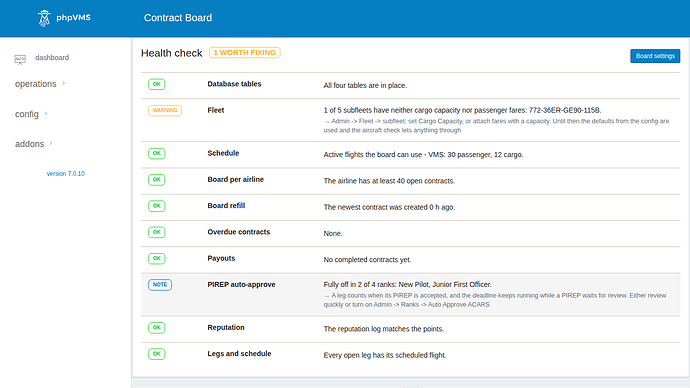Click the Admin -> Fleet -> subfleet hint
The image size is (690, 388).
click(x=496, y=125)
